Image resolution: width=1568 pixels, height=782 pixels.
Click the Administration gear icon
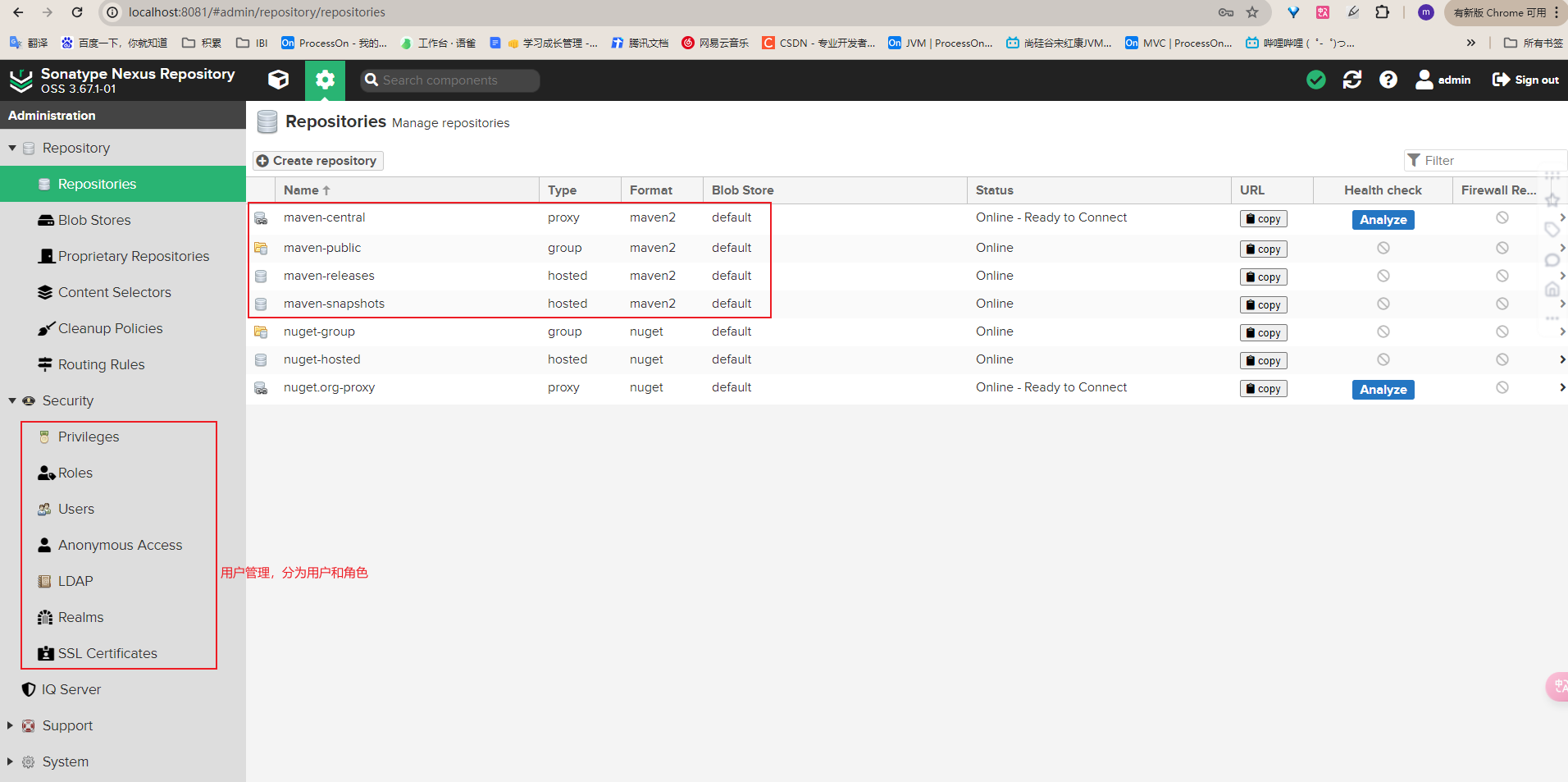click(325, 80)
